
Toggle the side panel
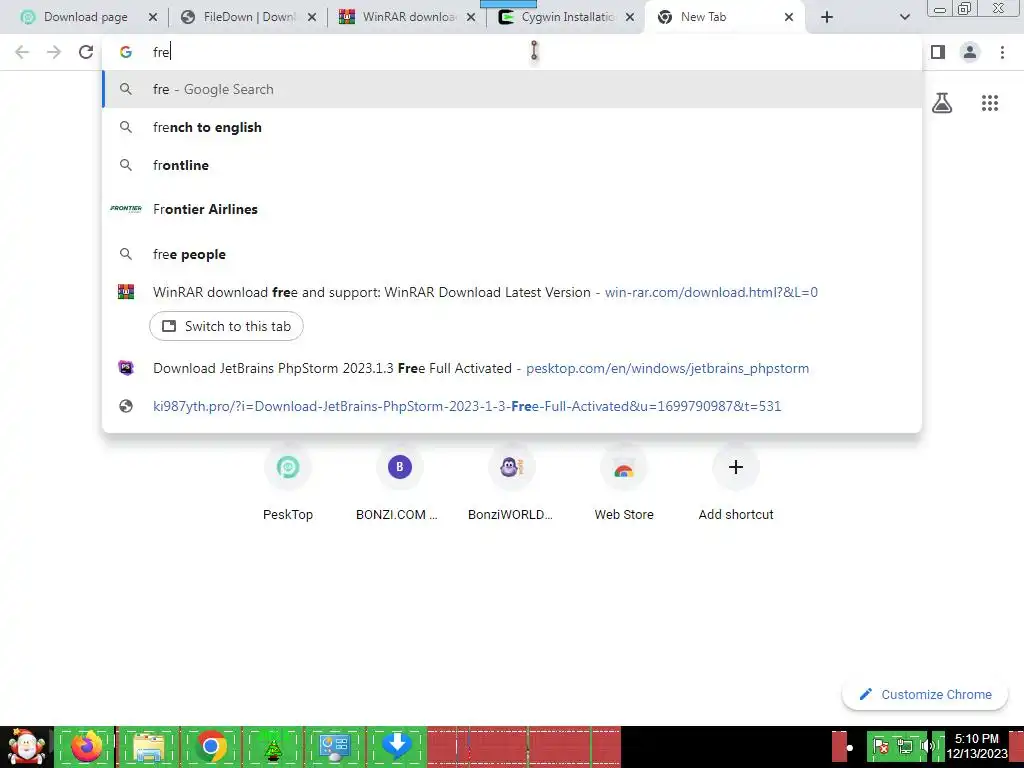(x=938, y=52)
